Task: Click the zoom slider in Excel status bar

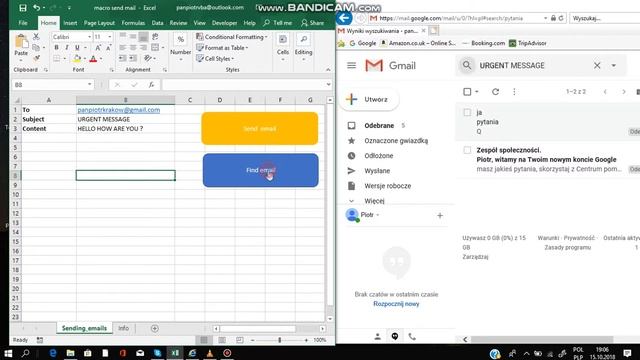Action: [x=280, y=340]
